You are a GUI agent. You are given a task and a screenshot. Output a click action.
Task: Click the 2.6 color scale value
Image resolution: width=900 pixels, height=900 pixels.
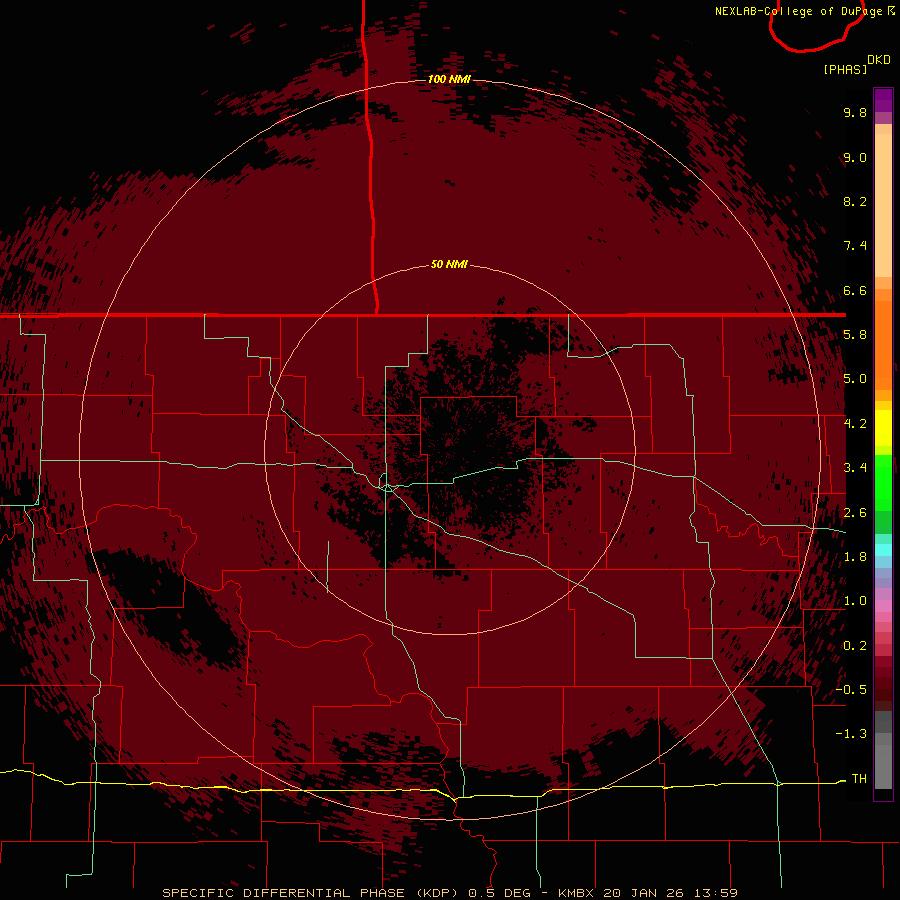pyautogui.click(x=855, y=513)
